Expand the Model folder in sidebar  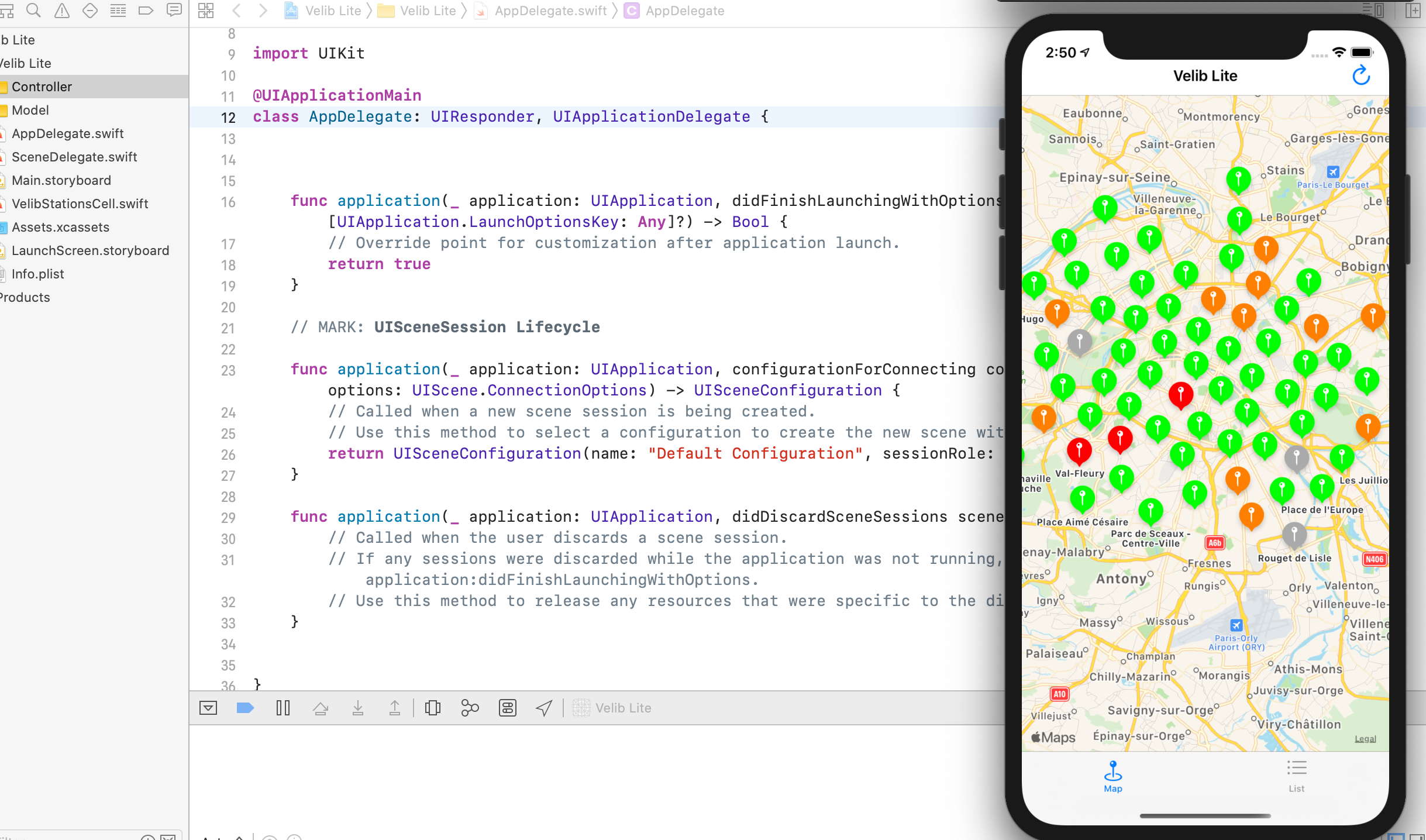pyautogui.click(x=30, y=110)
